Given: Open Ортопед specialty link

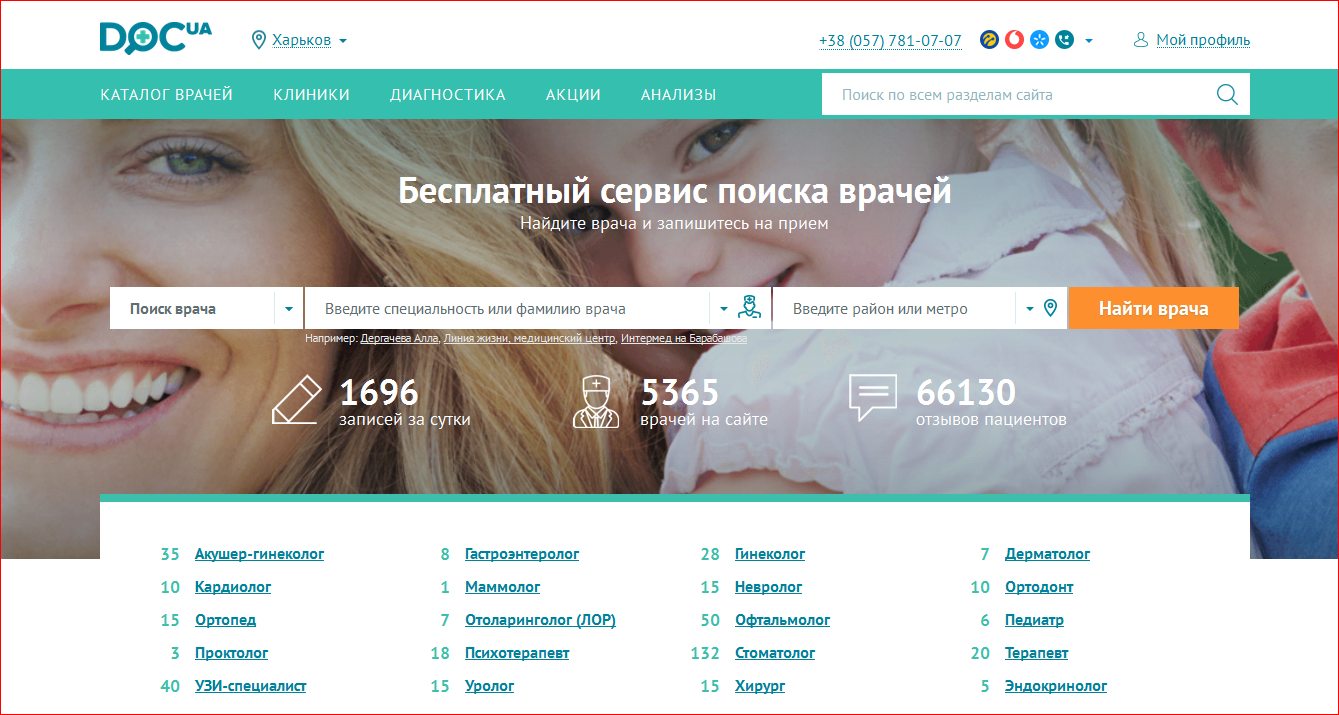Looking at the screenshot, I should coord(225,620).
